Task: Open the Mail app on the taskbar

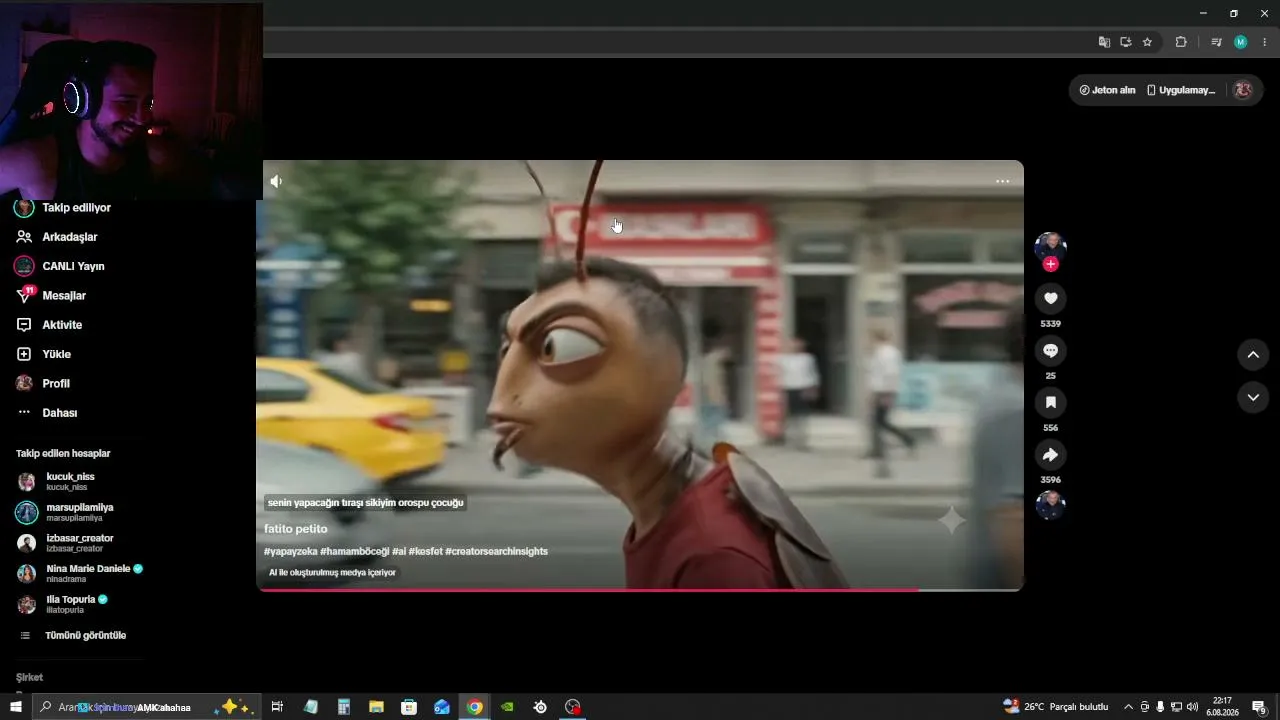Action: click(x=442, y=707)
